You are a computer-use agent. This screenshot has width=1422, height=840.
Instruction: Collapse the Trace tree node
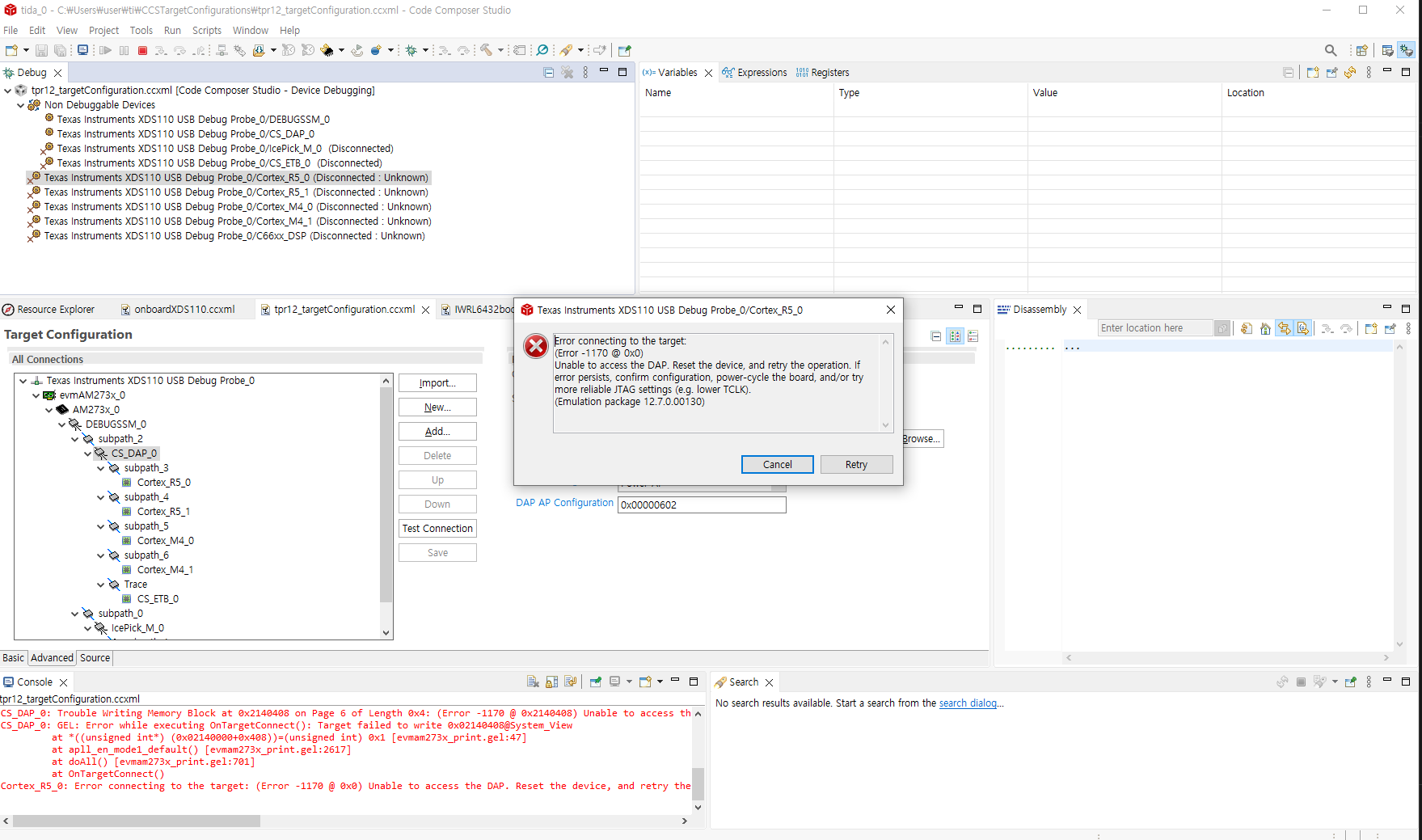(101, 585)
